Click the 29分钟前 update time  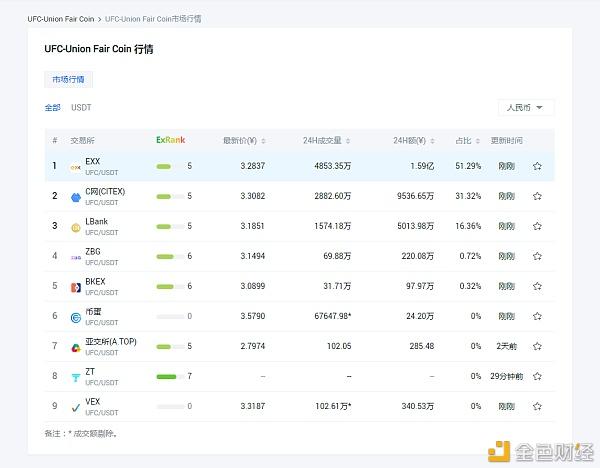point(507,376)
